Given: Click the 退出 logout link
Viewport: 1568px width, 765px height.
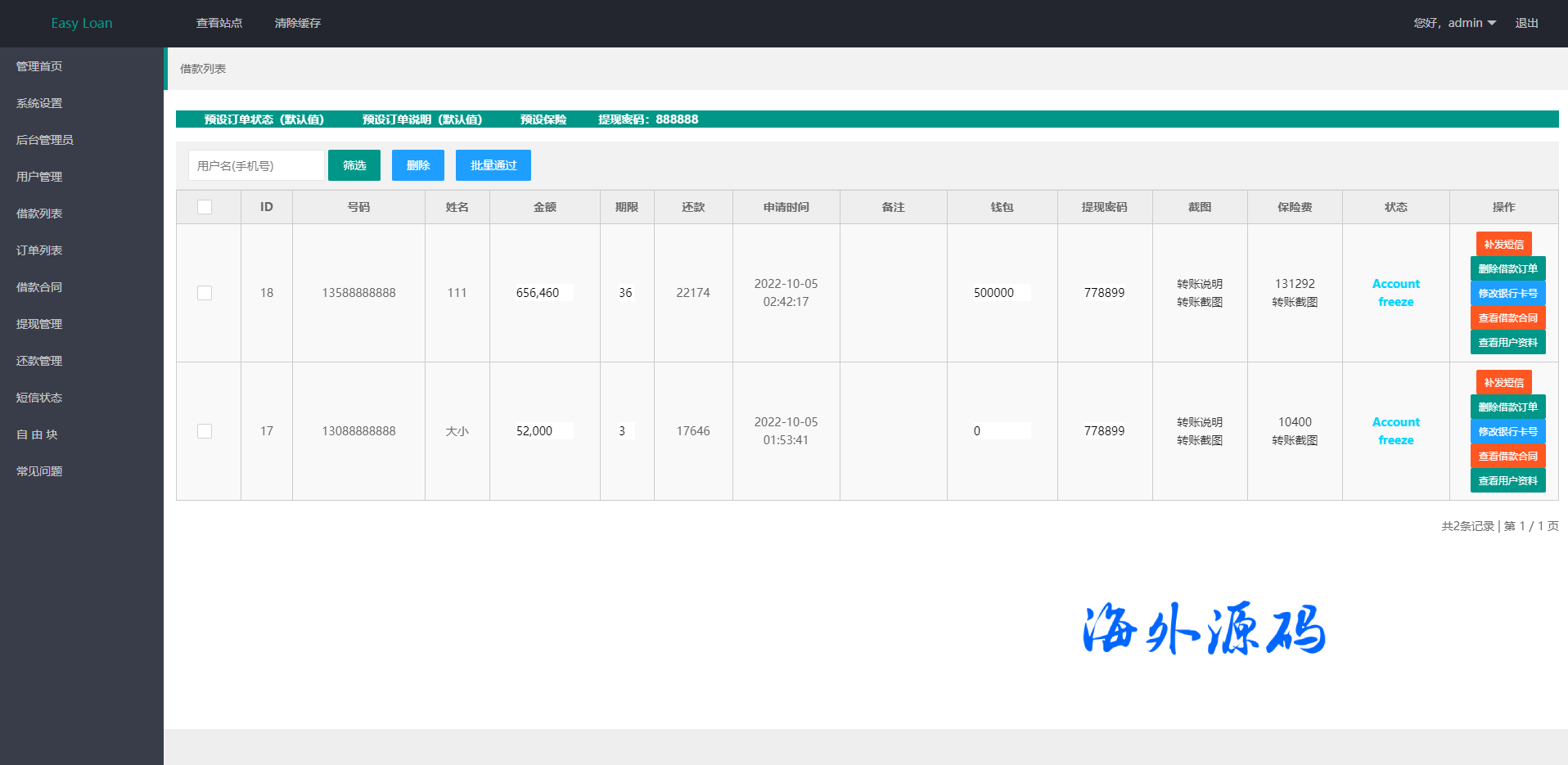Looking at the screenshot, I should tap(1526, 23).
